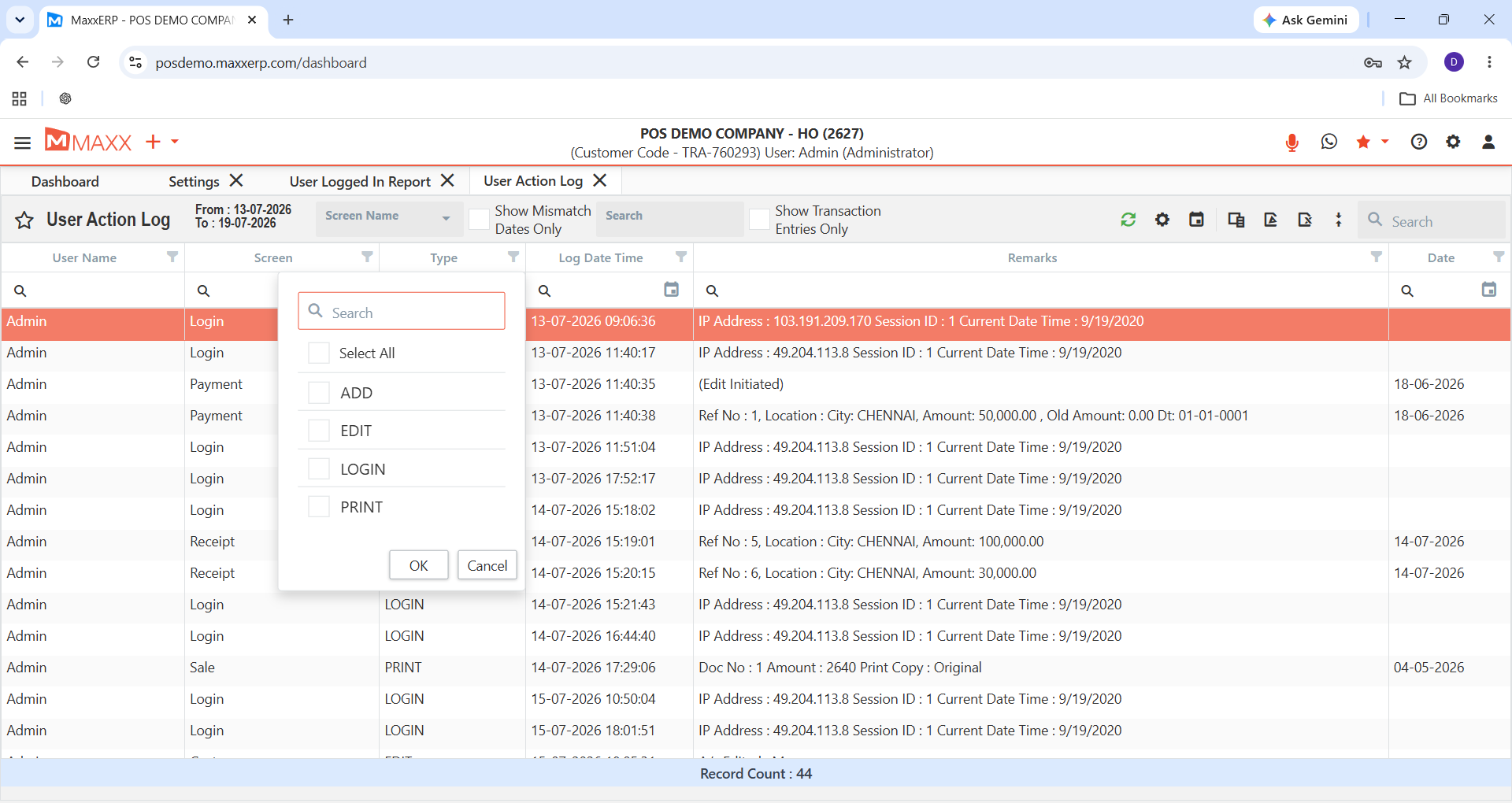Cancel the type filter popup
Viewport: 1512px width, 803px height.
tap(487, 565)
